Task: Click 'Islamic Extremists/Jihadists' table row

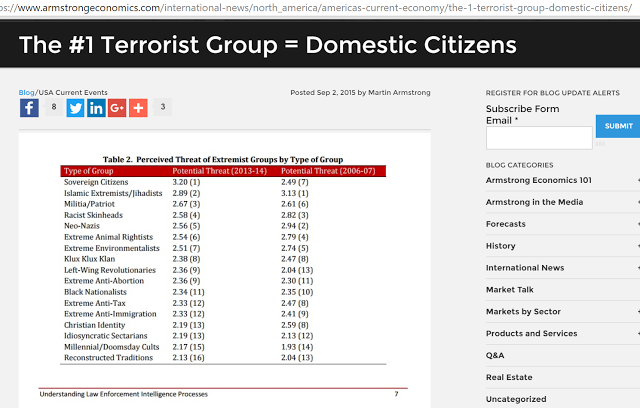Action: [x=223, y=193]
